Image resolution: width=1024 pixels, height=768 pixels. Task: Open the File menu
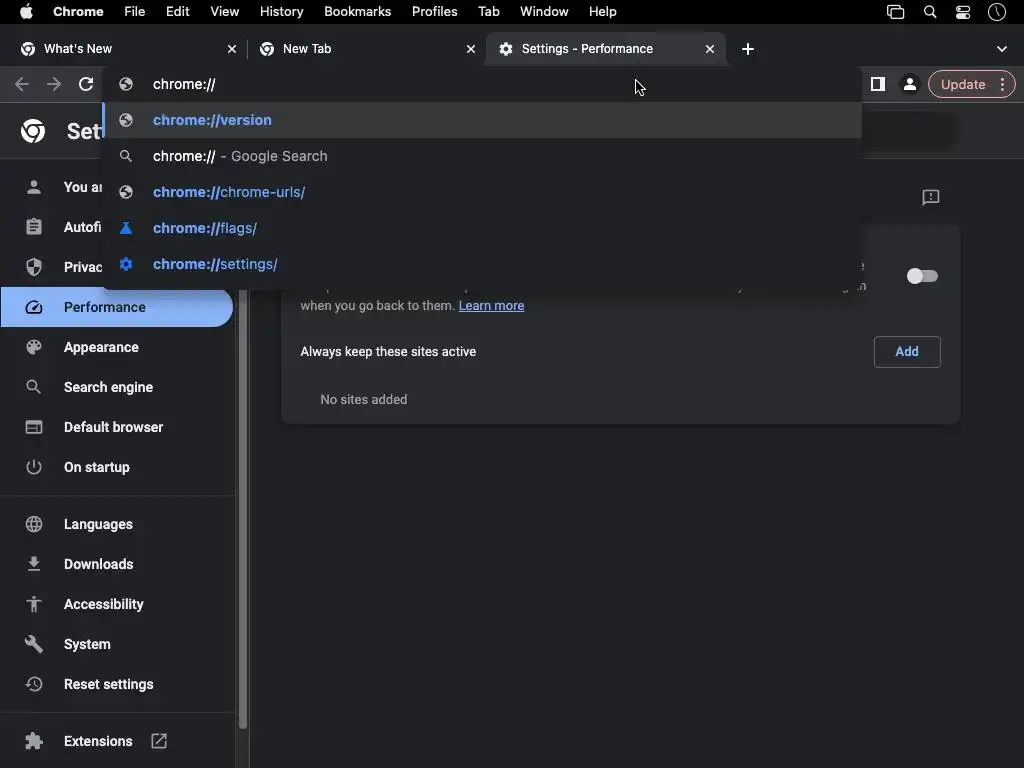point(135,12)
